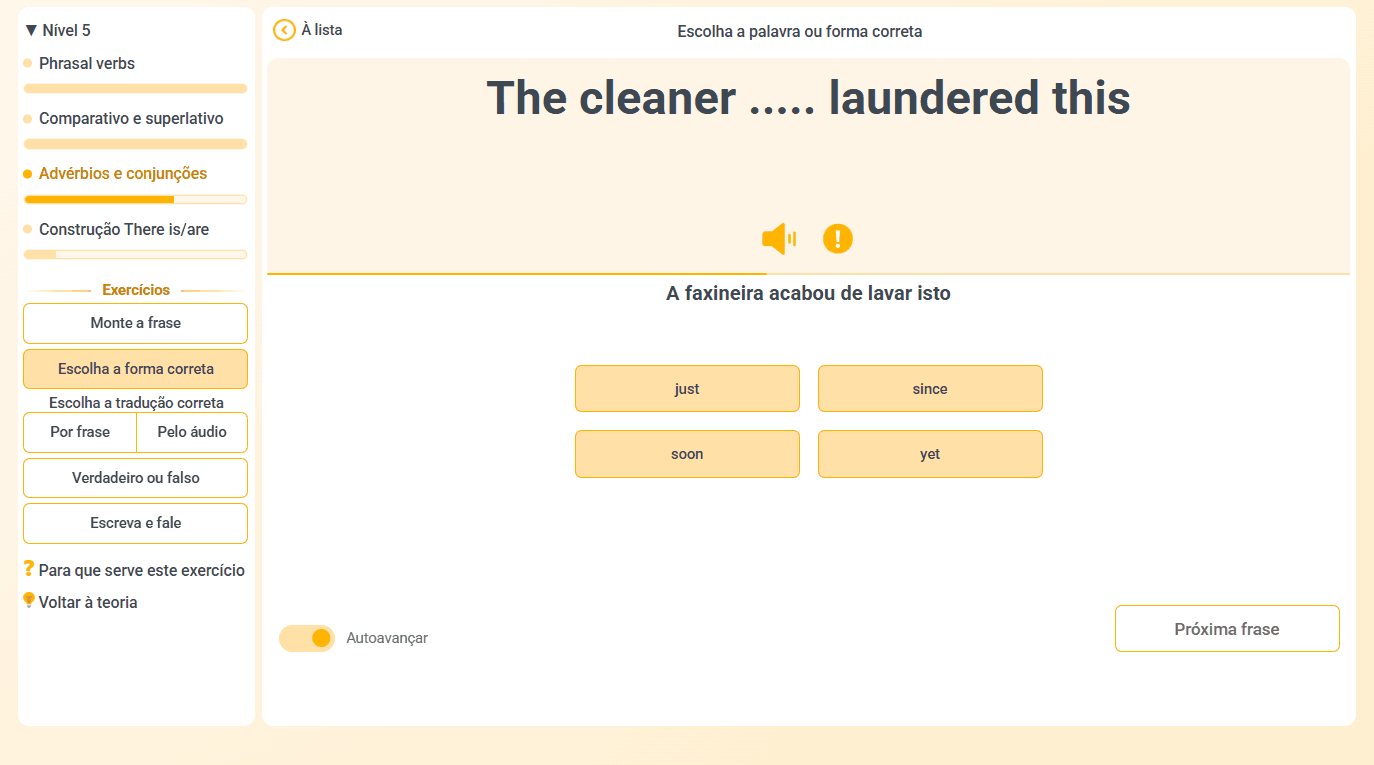Select Escolha a forma correta exercise
Viewport: 1374px width, 765px height.
[135, 369]
